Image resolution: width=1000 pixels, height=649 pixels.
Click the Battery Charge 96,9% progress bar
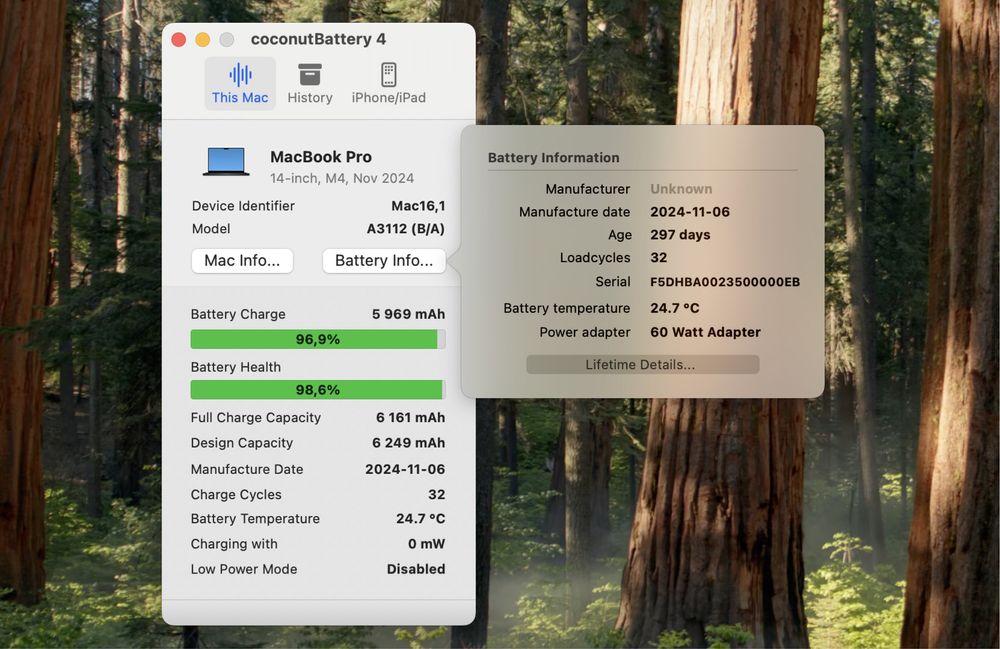click(x=318, y=339)
